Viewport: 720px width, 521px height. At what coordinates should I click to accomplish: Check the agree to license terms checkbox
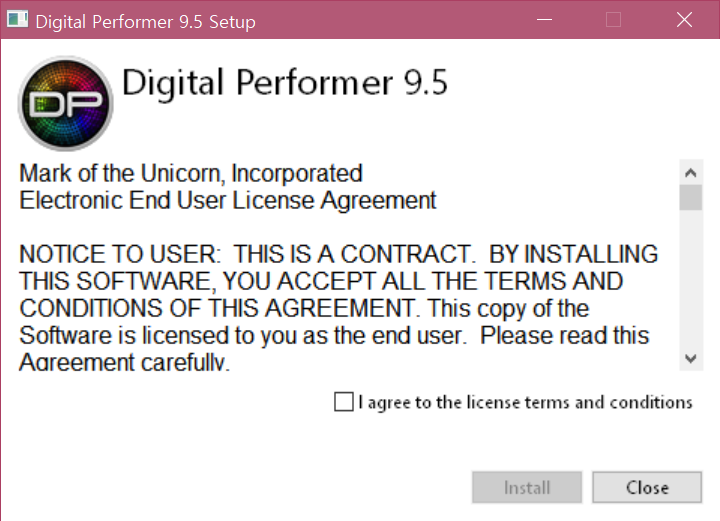click(344, 402)
